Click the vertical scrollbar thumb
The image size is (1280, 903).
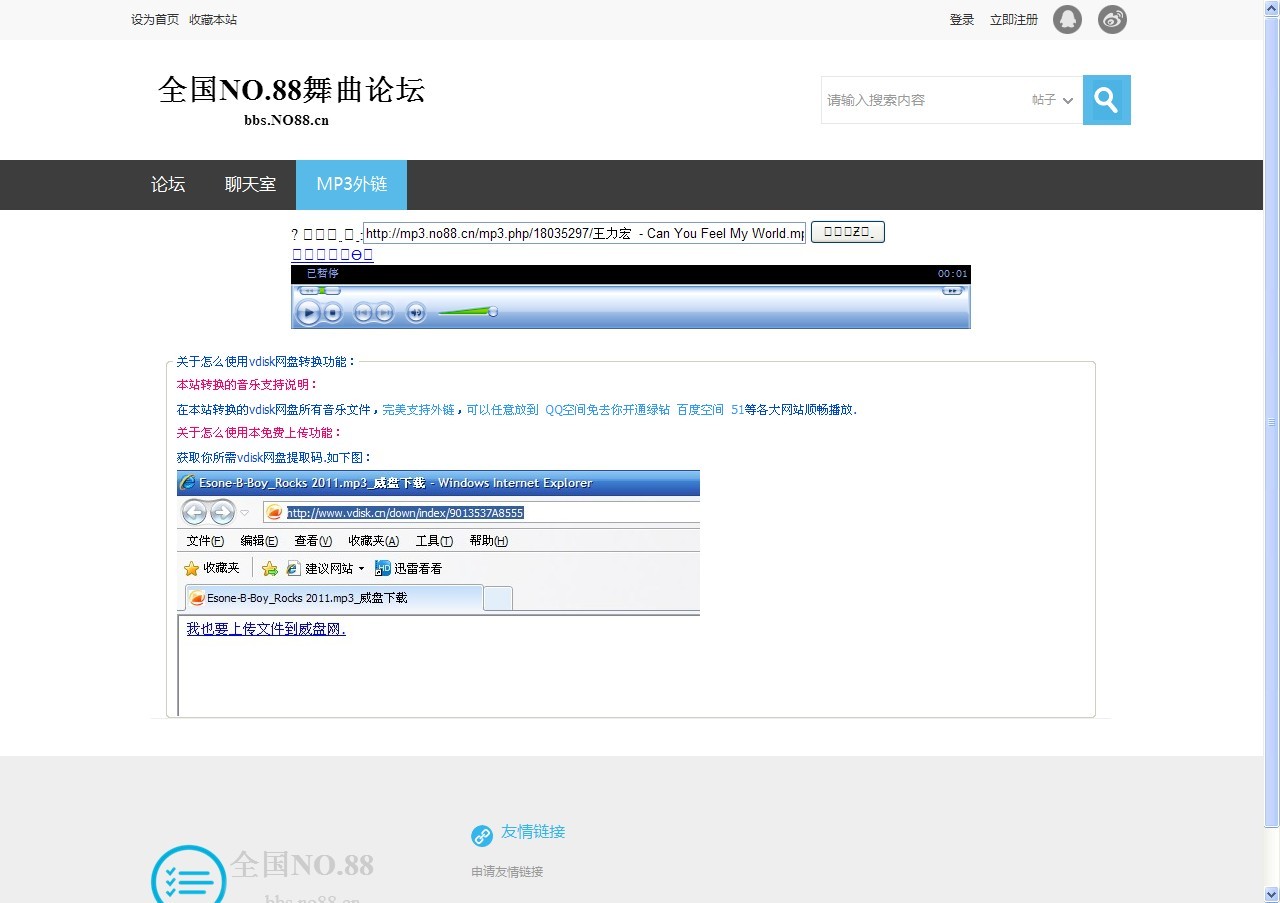pos(1272,422)
